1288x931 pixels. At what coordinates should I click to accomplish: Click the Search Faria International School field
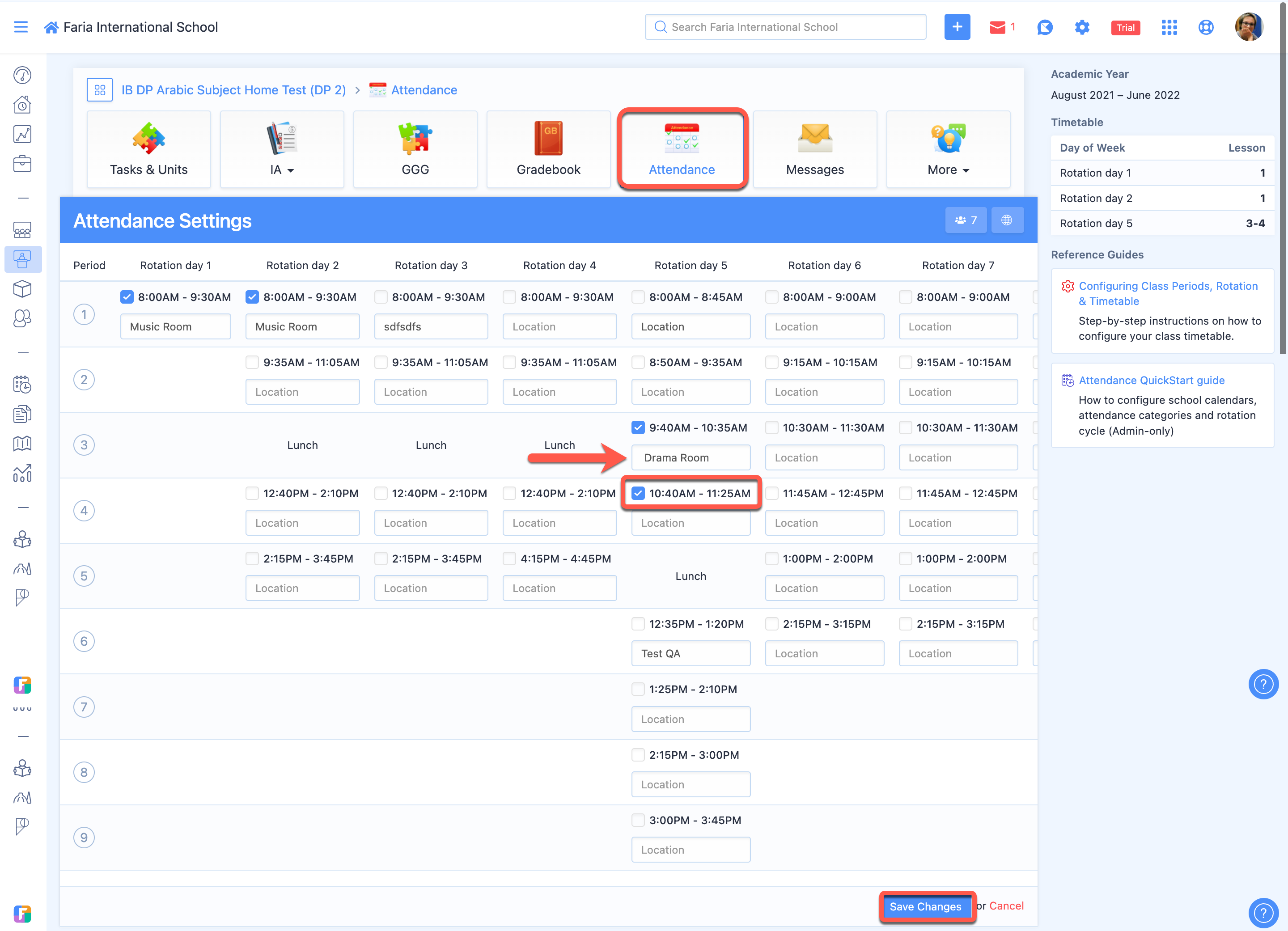click(785, 27)
